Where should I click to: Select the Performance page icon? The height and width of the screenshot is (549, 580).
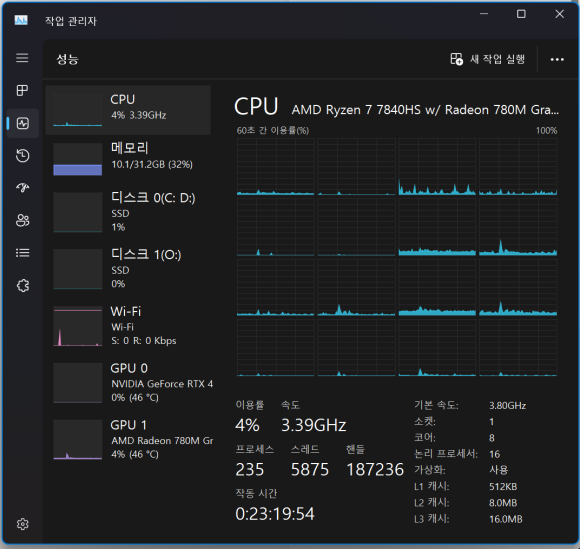click(x=23, y=123)
